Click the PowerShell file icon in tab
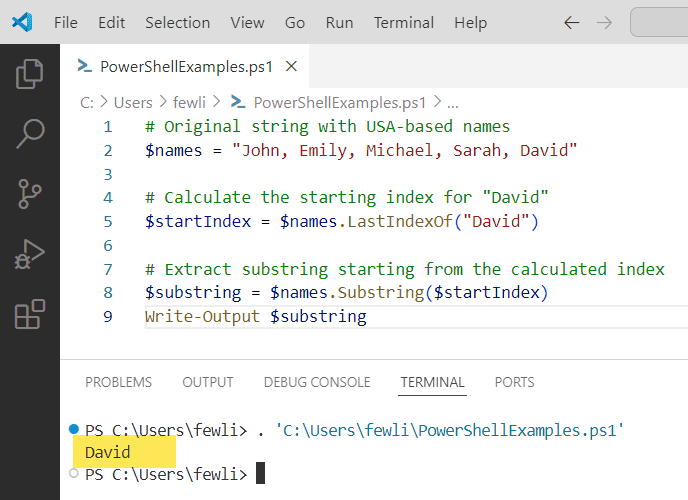Viewport: 688px width, 500px height. point(85,66)
